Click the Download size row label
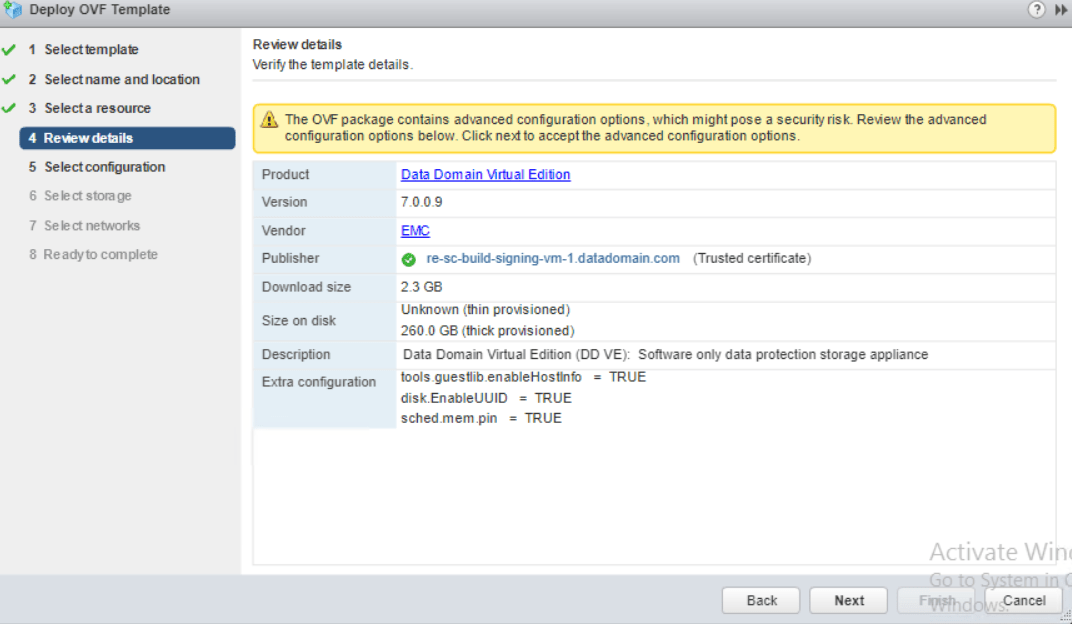Viewport: 1072px width, 624px height. [x=306, y=287]
